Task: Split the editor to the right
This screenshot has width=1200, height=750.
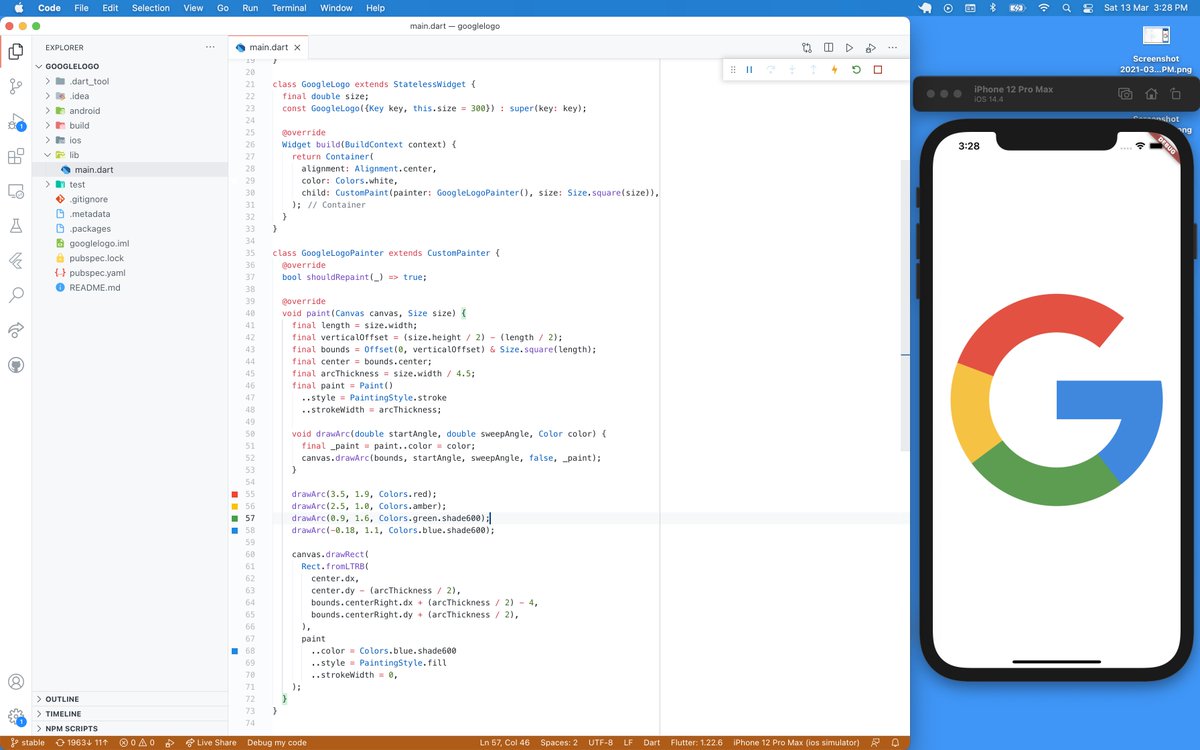Action: pyautogui.click(x=828, y=47)
